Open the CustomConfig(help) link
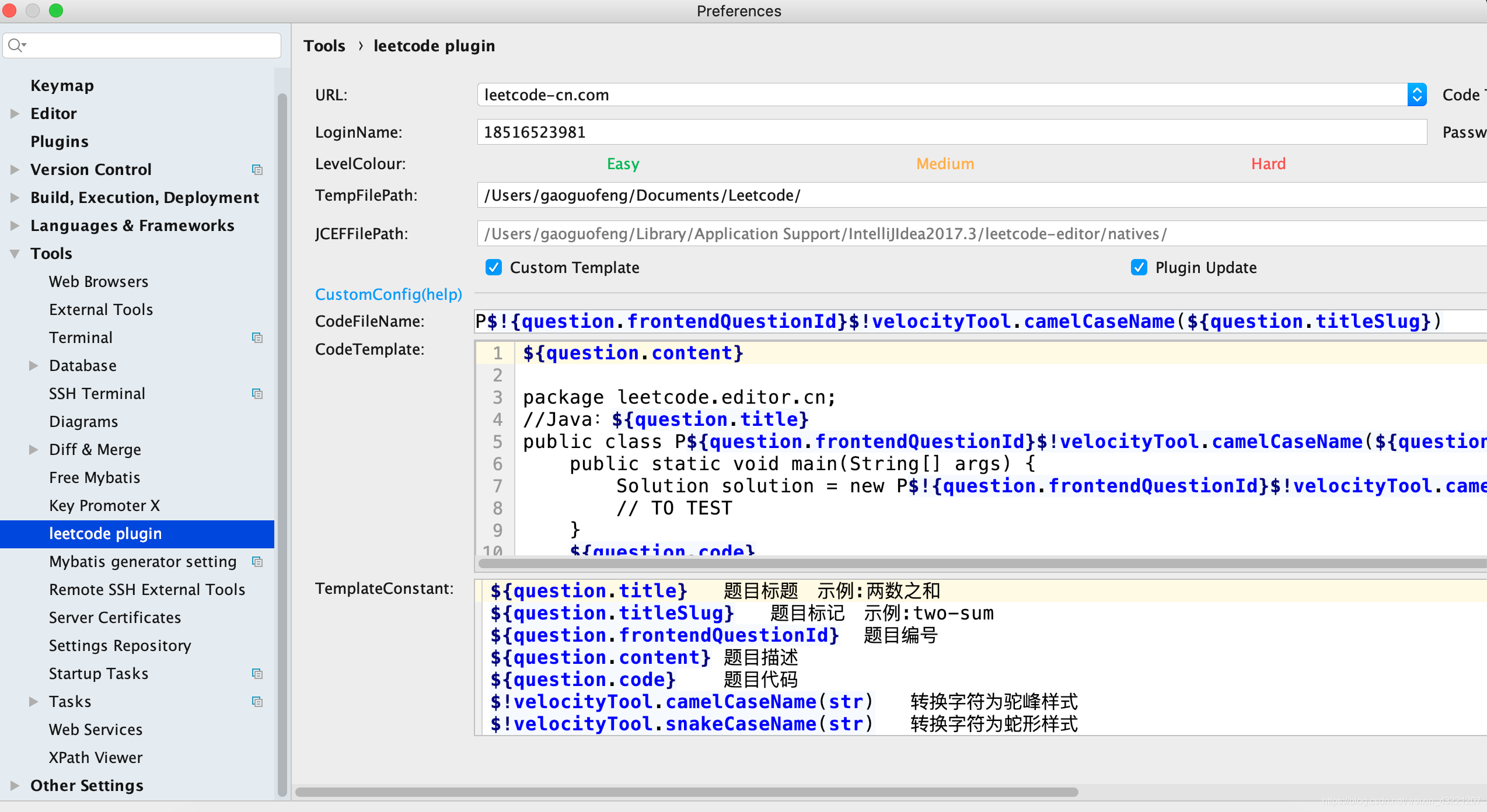The image size is (1487, 812). point(389,295)
